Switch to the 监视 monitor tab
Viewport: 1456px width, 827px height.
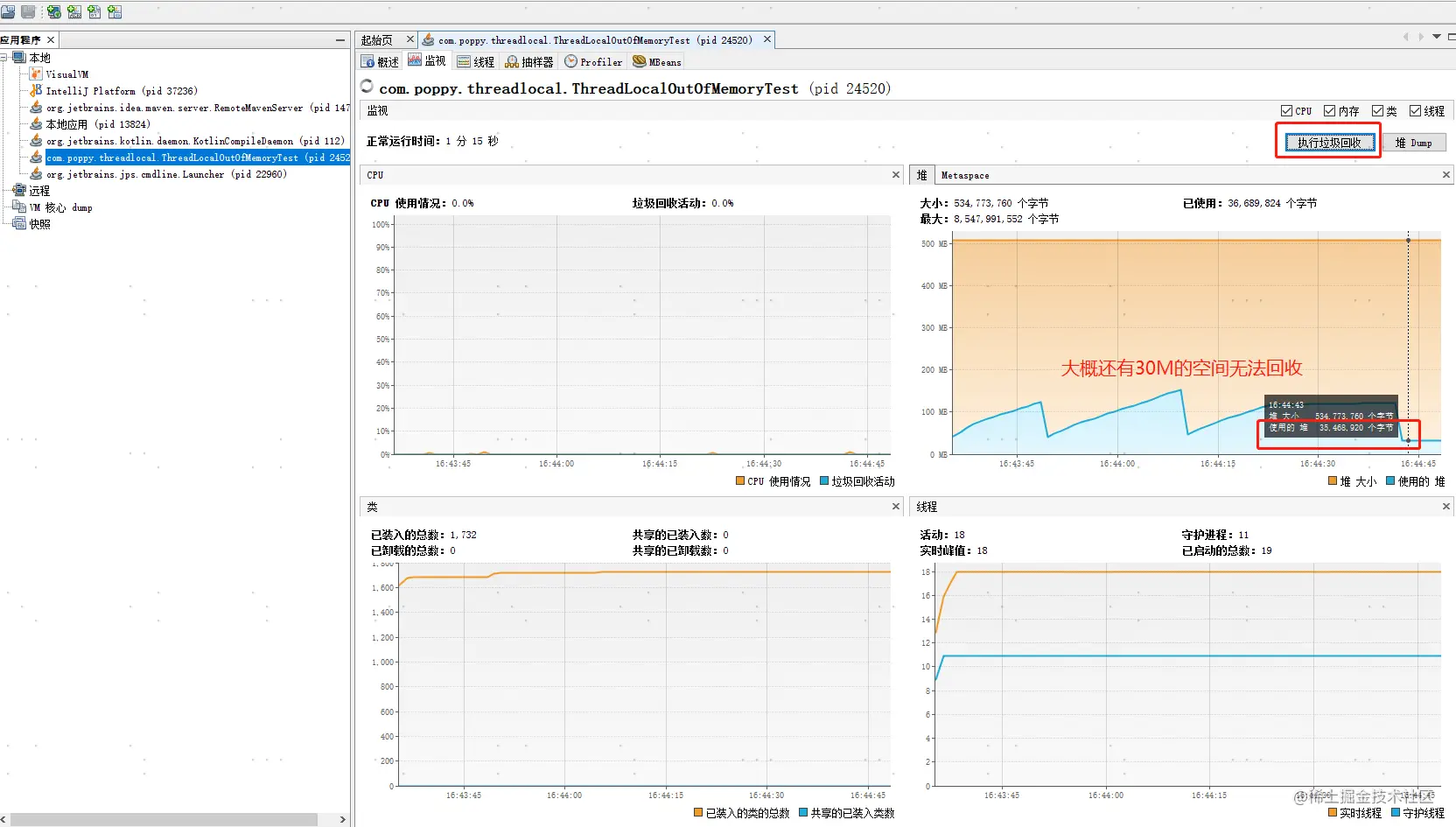click(426, 61)
